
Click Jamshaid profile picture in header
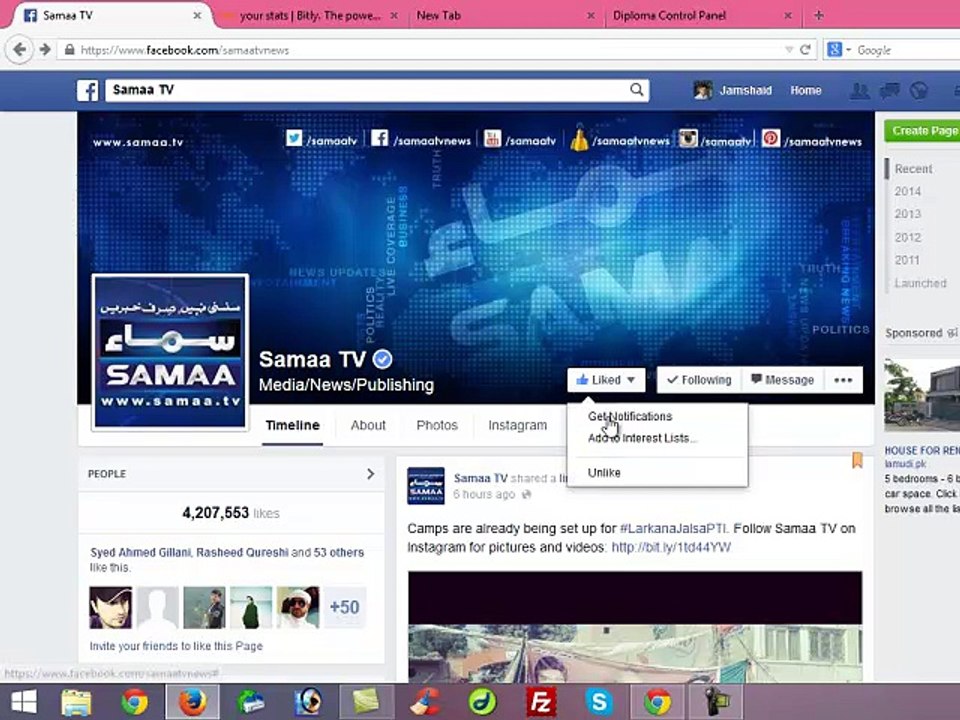tap(703, 91)
